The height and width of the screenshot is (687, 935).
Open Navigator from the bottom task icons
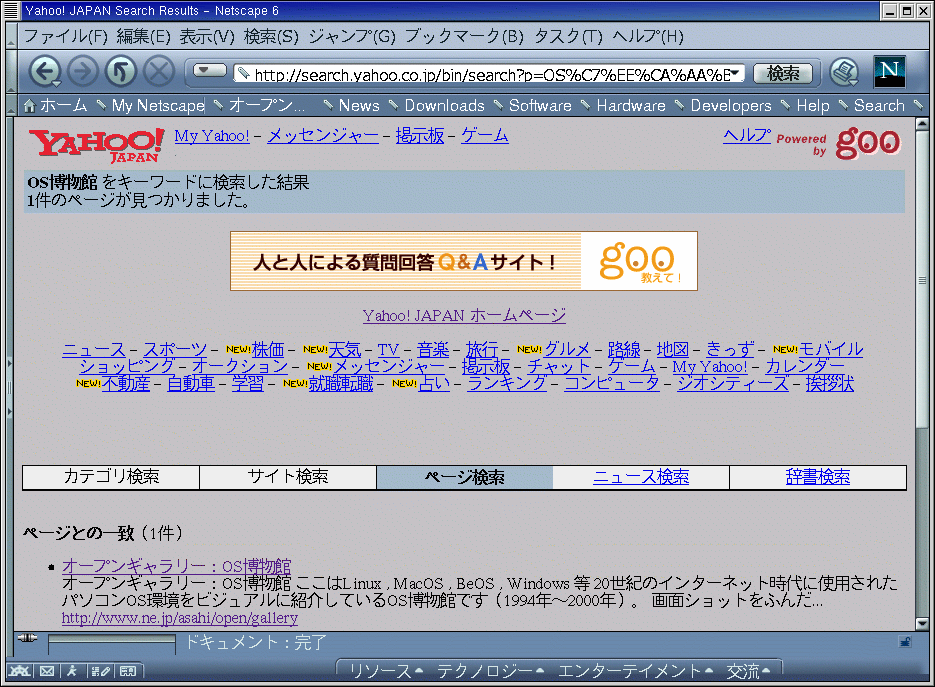coord(19,671)
